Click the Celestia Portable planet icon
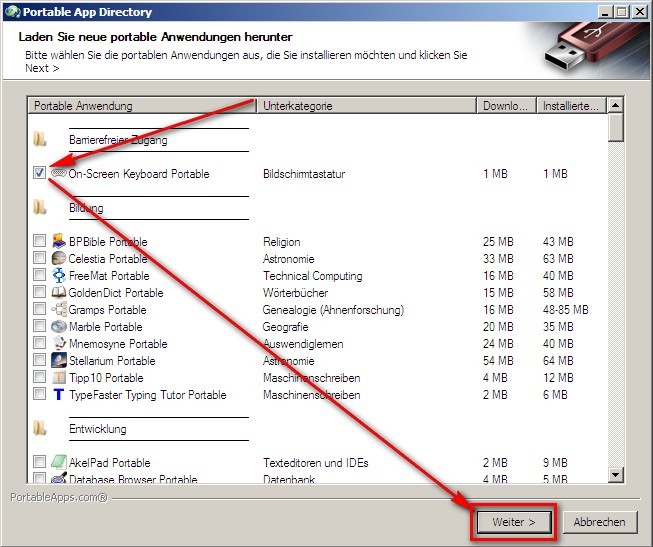653x547 pixels. tap(59, 258)
